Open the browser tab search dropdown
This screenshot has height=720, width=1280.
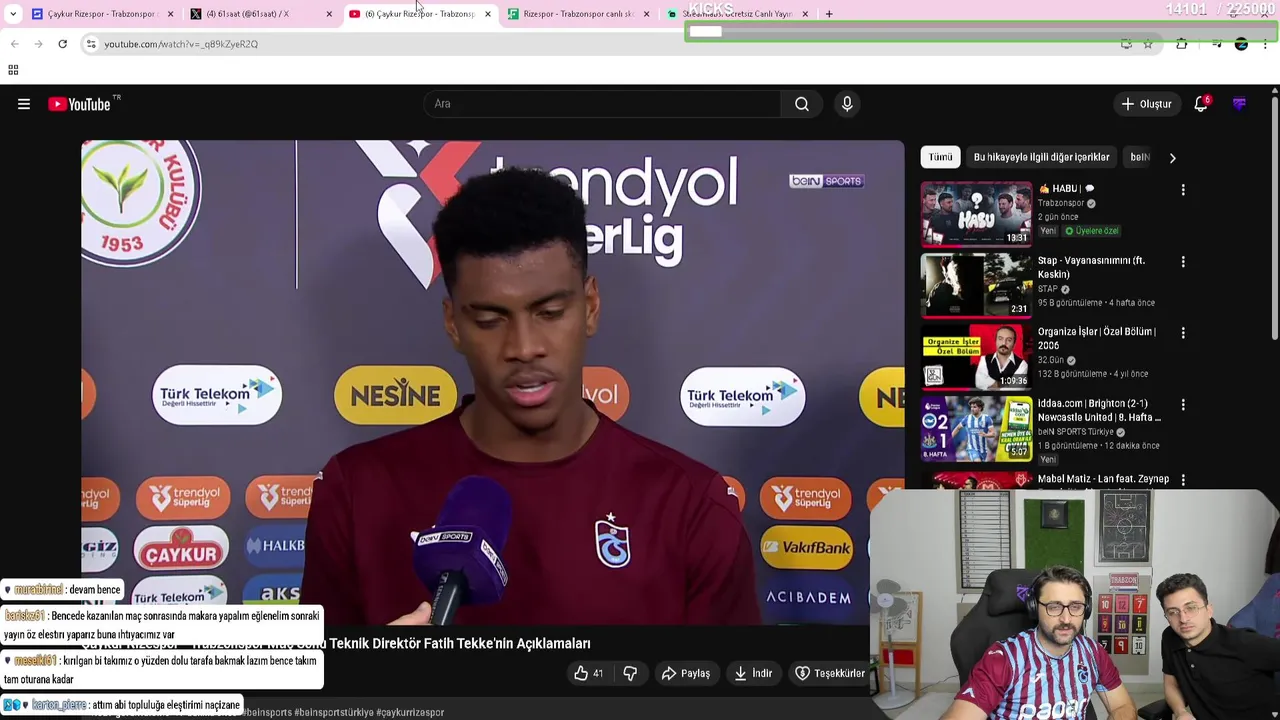click(13, 14)
